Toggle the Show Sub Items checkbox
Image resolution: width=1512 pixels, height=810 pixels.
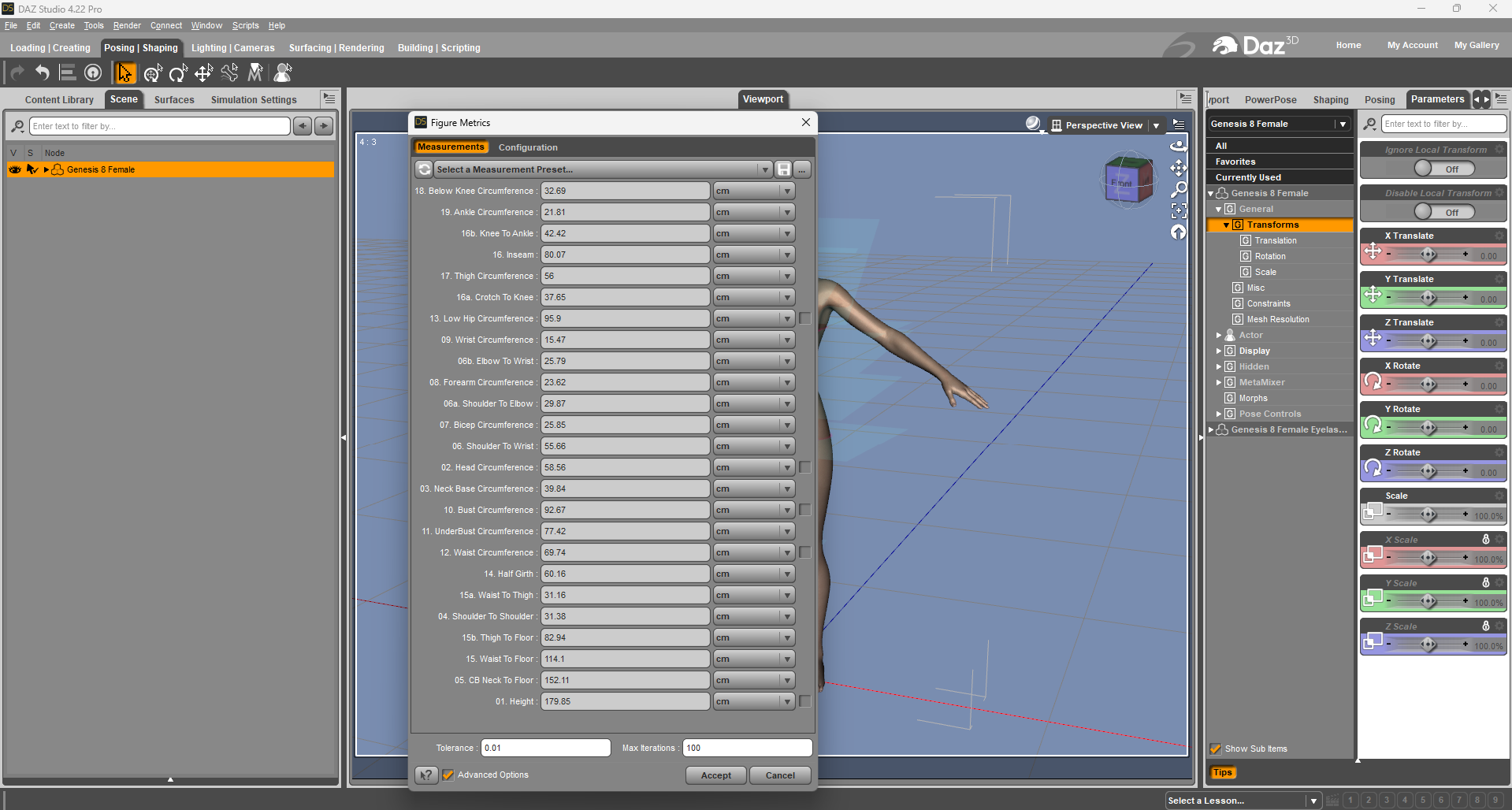[x=1216, y=749]
